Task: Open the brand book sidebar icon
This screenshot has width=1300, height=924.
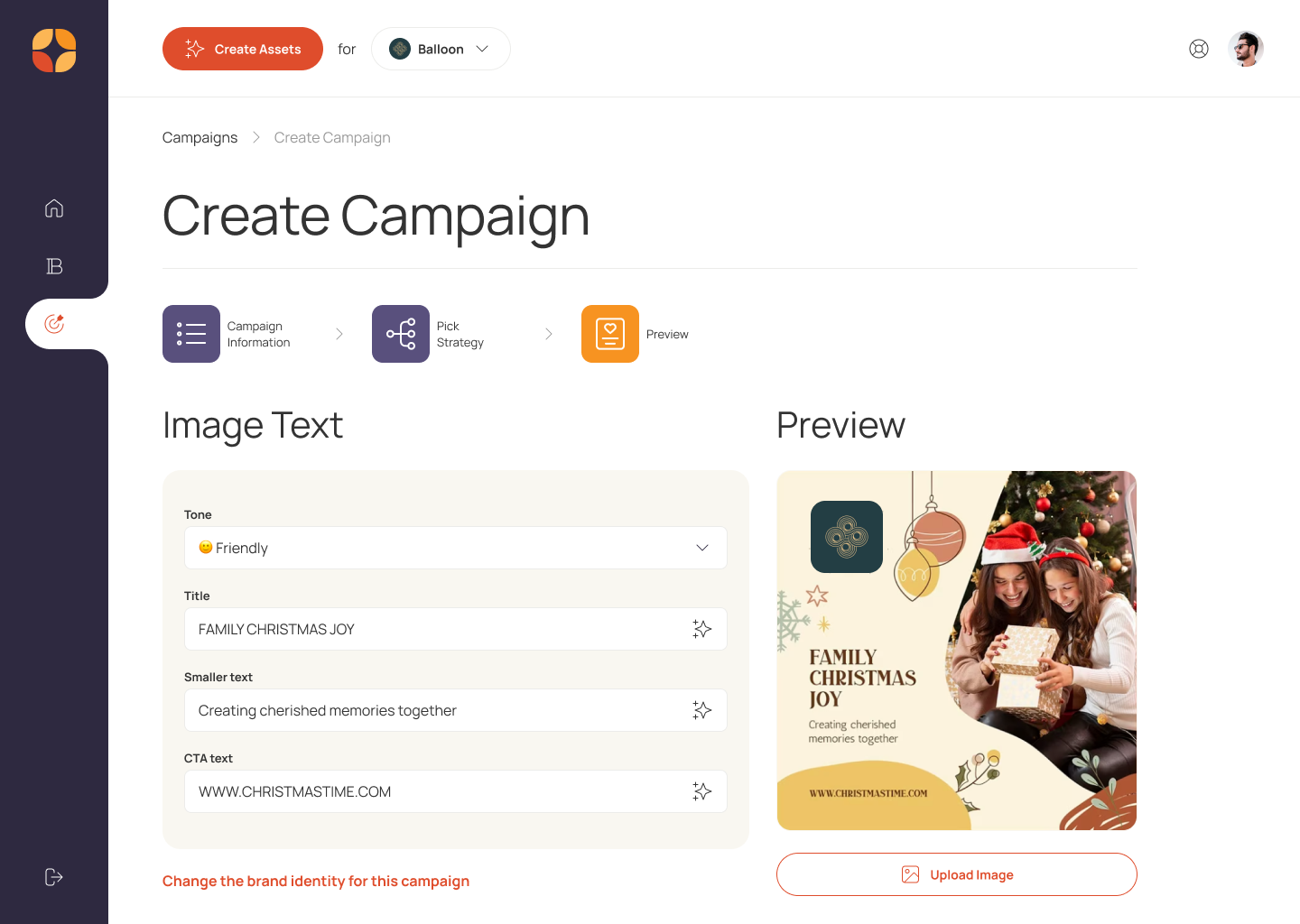Action: pos(54,266)
